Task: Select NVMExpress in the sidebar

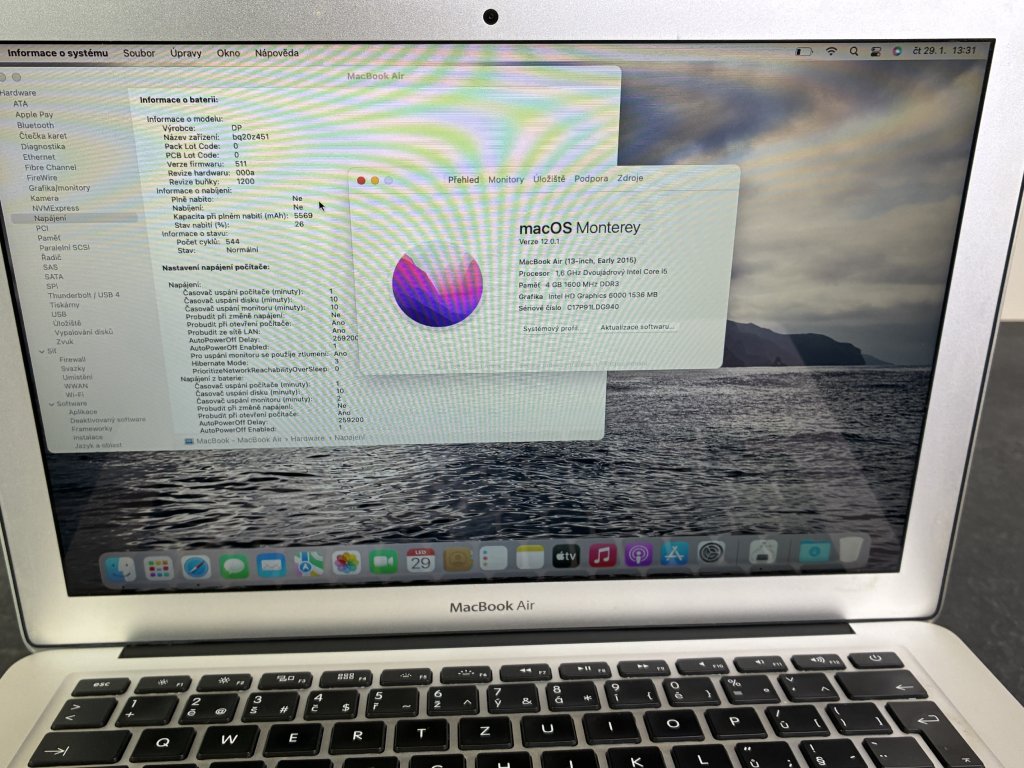Action: pos(56,208)
